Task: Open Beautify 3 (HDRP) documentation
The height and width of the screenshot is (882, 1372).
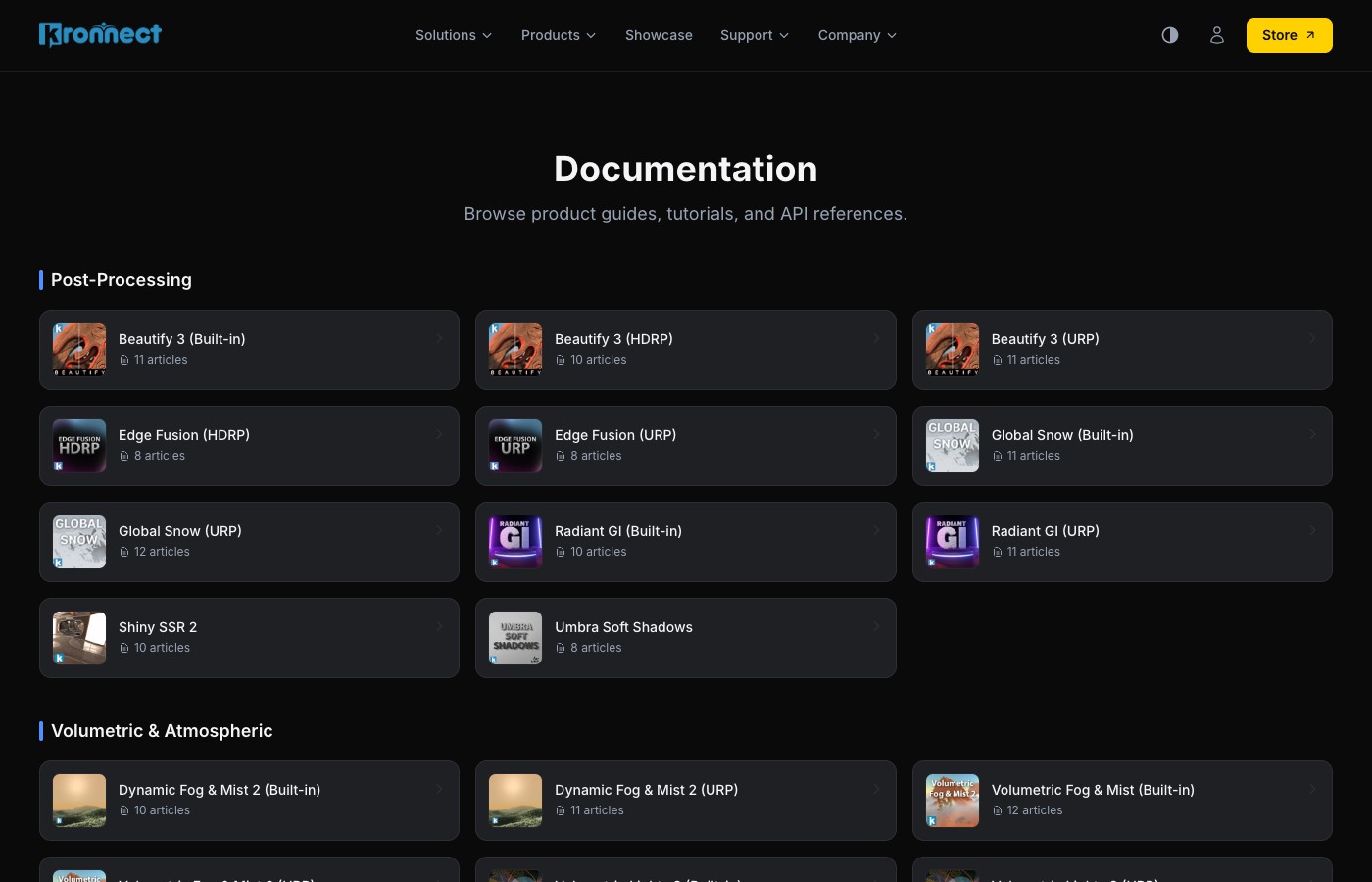Action: [686, 349]
